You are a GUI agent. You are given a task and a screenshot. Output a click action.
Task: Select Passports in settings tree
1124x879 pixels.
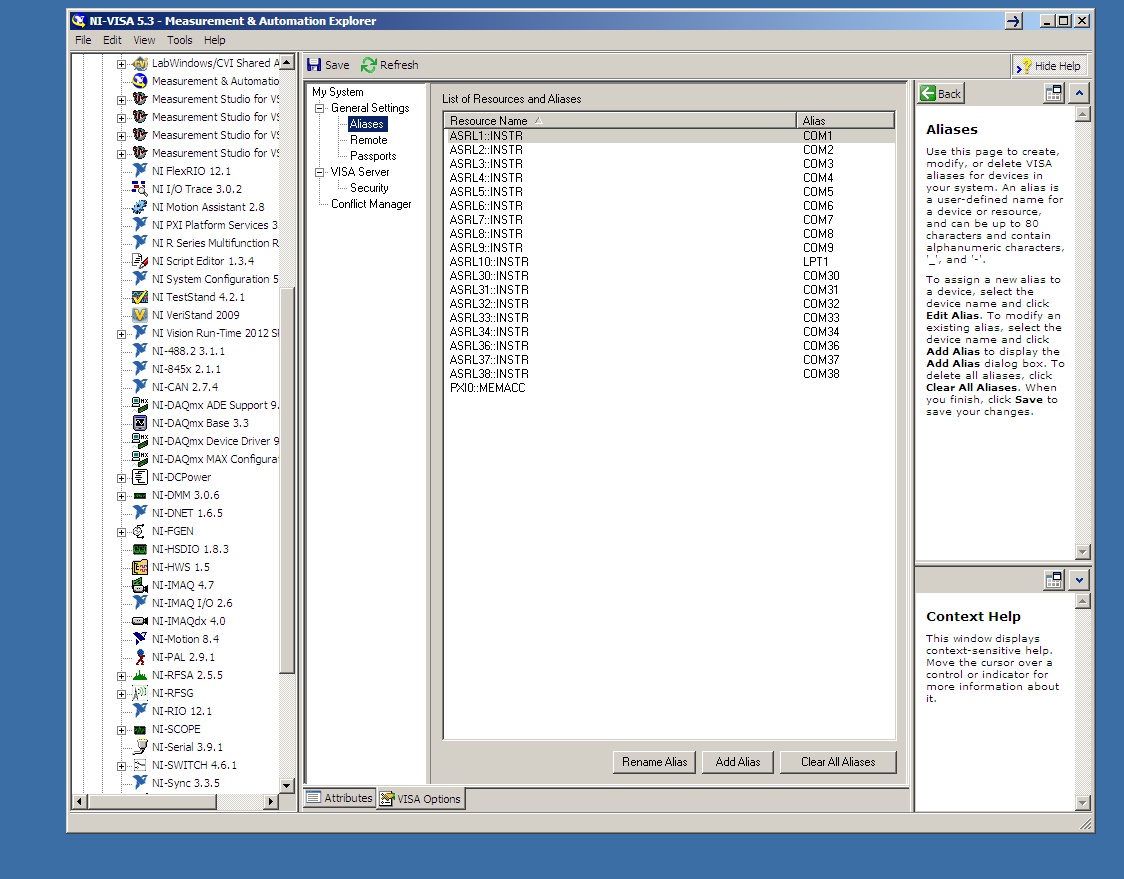point(373,156)
